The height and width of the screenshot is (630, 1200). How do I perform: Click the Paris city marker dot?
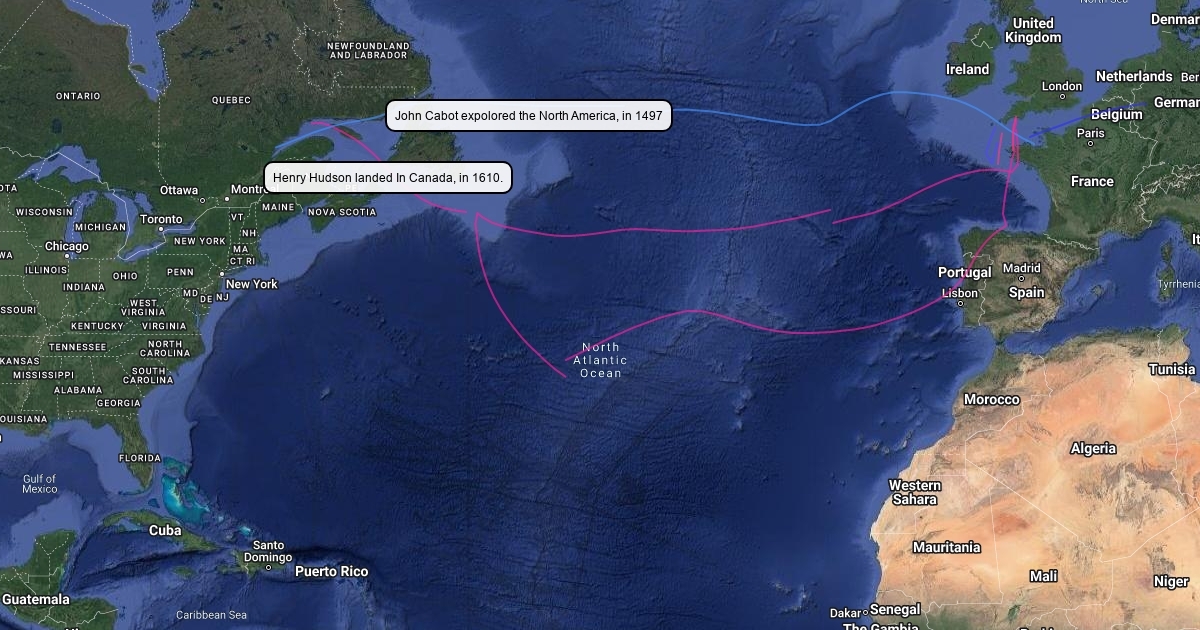[x=1091, y=143]
